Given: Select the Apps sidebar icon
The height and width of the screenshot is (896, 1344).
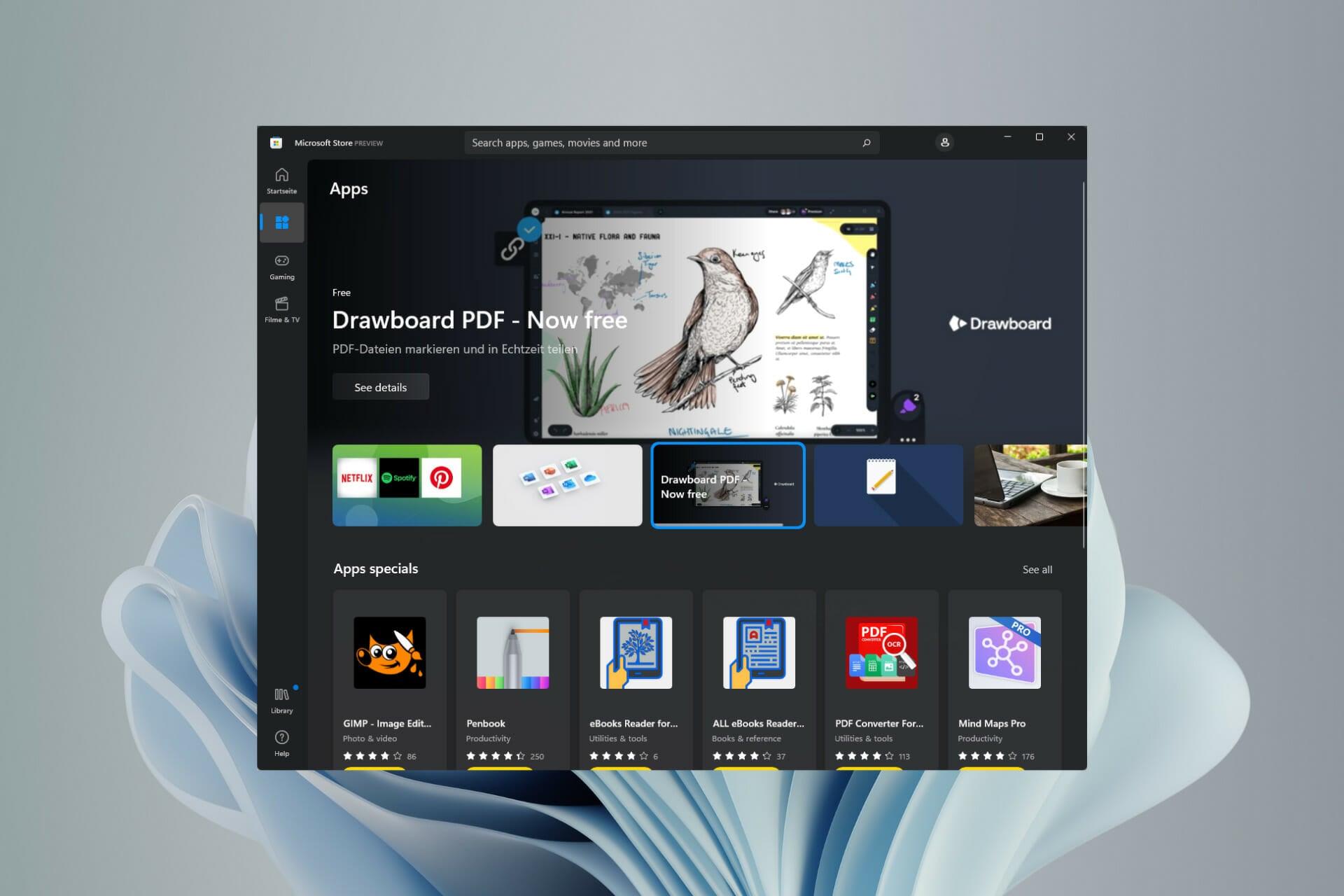Looking at the screenshot, I should click(x=281, y=223).
